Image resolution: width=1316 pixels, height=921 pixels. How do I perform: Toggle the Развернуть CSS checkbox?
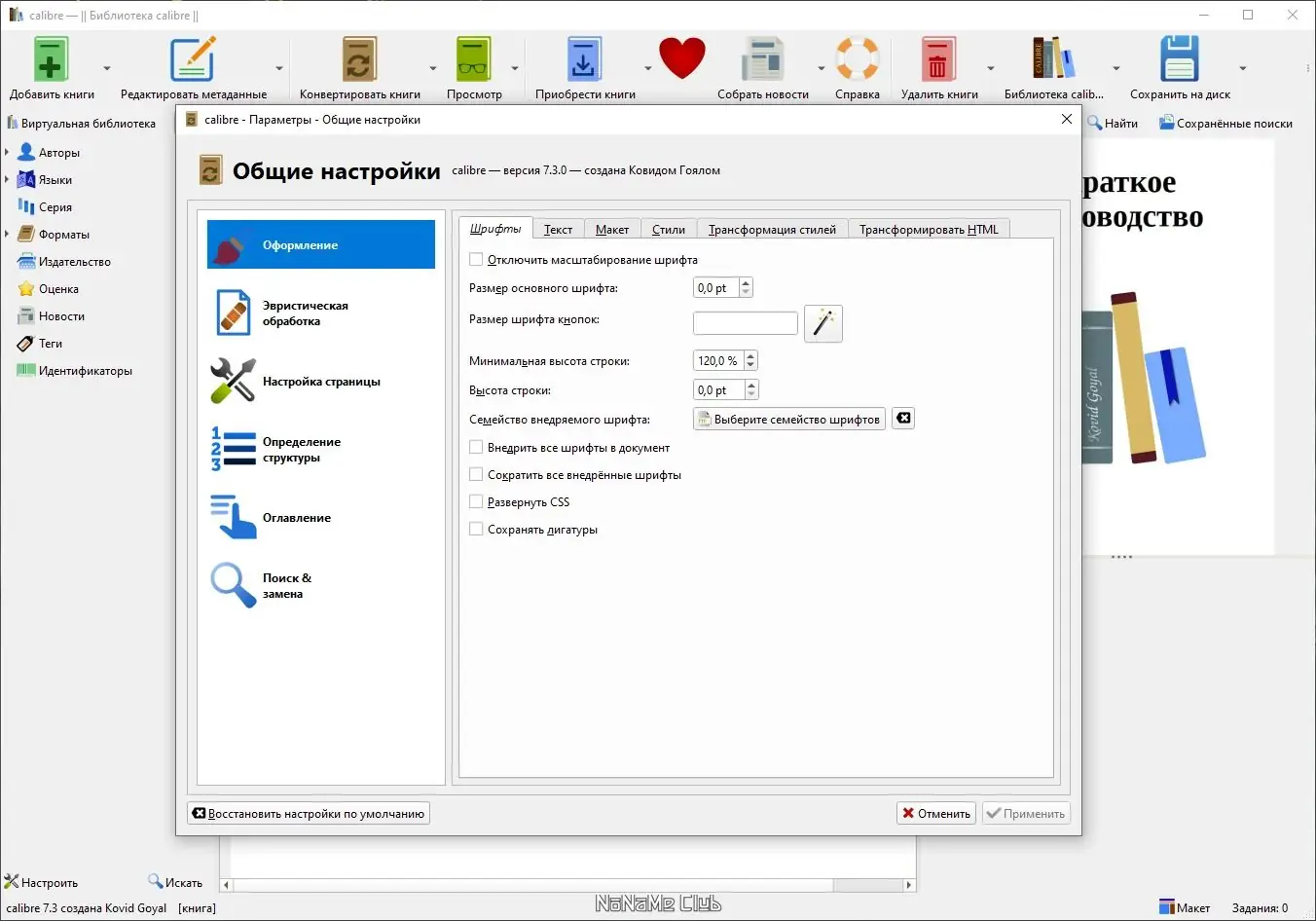pyautogui.click(x=476, y=502)
